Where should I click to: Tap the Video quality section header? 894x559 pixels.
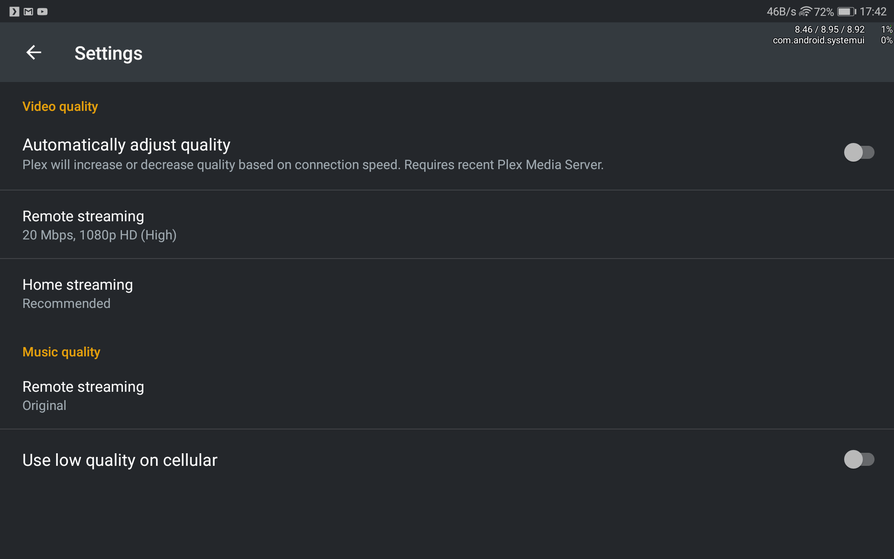coord(60,106)
